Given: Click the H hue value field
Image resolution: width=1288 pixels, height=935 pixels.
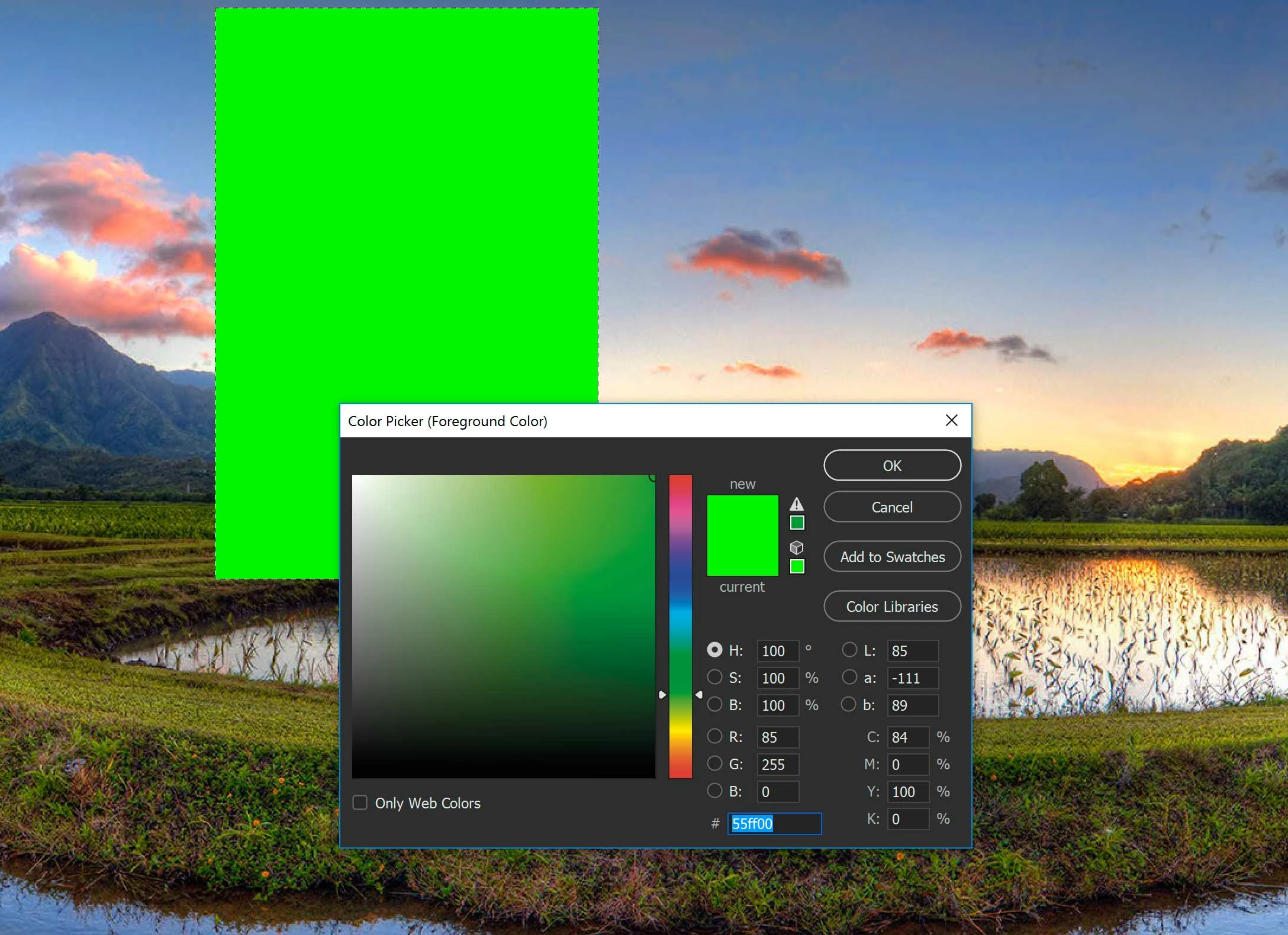Looking at the screenshot, I should tap(777, 651).
